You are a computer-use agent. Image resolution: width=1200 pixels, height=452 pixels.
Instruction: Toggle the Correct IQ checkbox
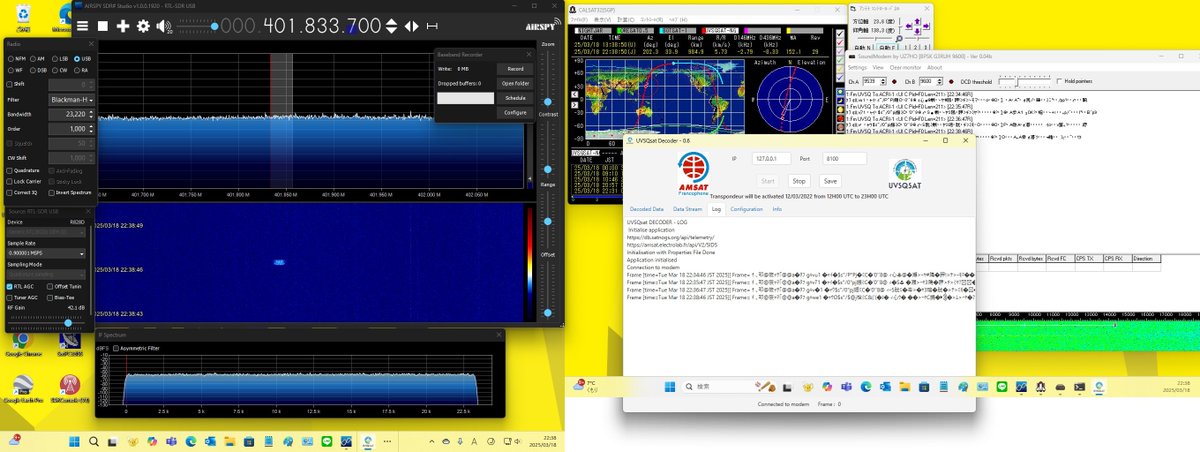(x=9, y=193)
